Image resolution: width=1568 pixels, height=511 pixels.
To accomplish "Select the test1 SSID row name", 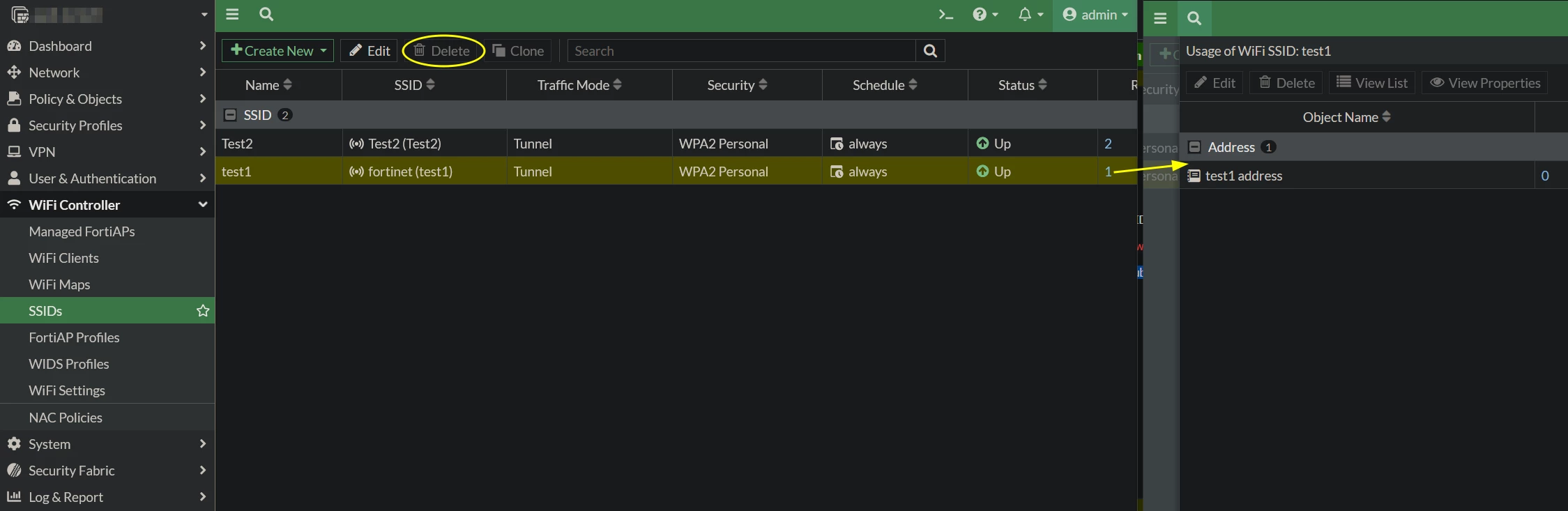I will coord(236,171).
